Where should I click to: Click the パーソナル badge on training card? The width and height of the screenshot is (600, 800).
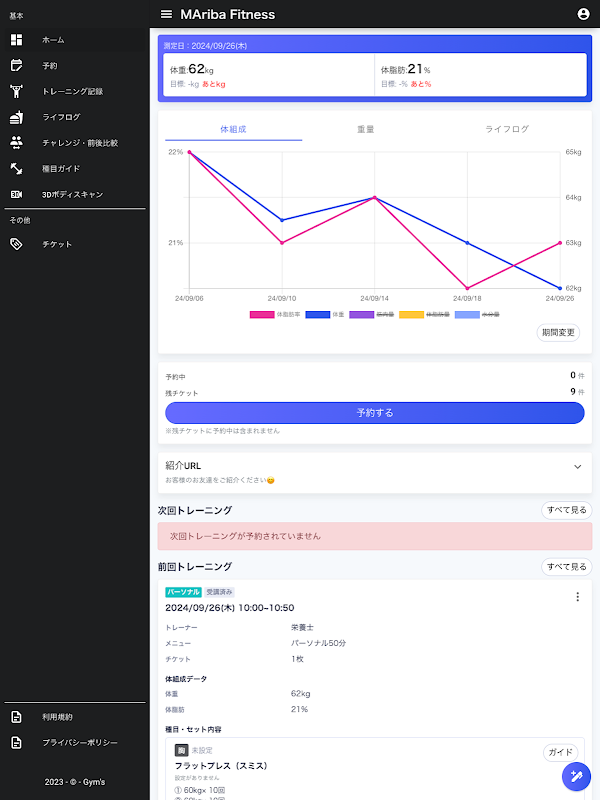point(183,592)
